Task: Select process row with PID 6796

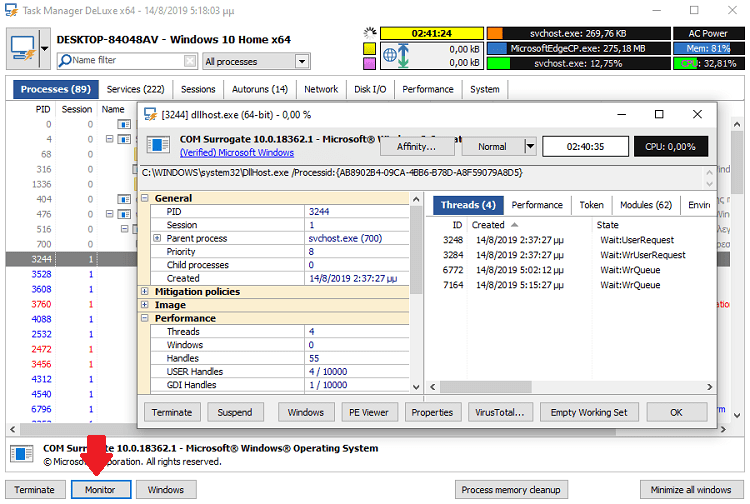Action: click(71, 409)
